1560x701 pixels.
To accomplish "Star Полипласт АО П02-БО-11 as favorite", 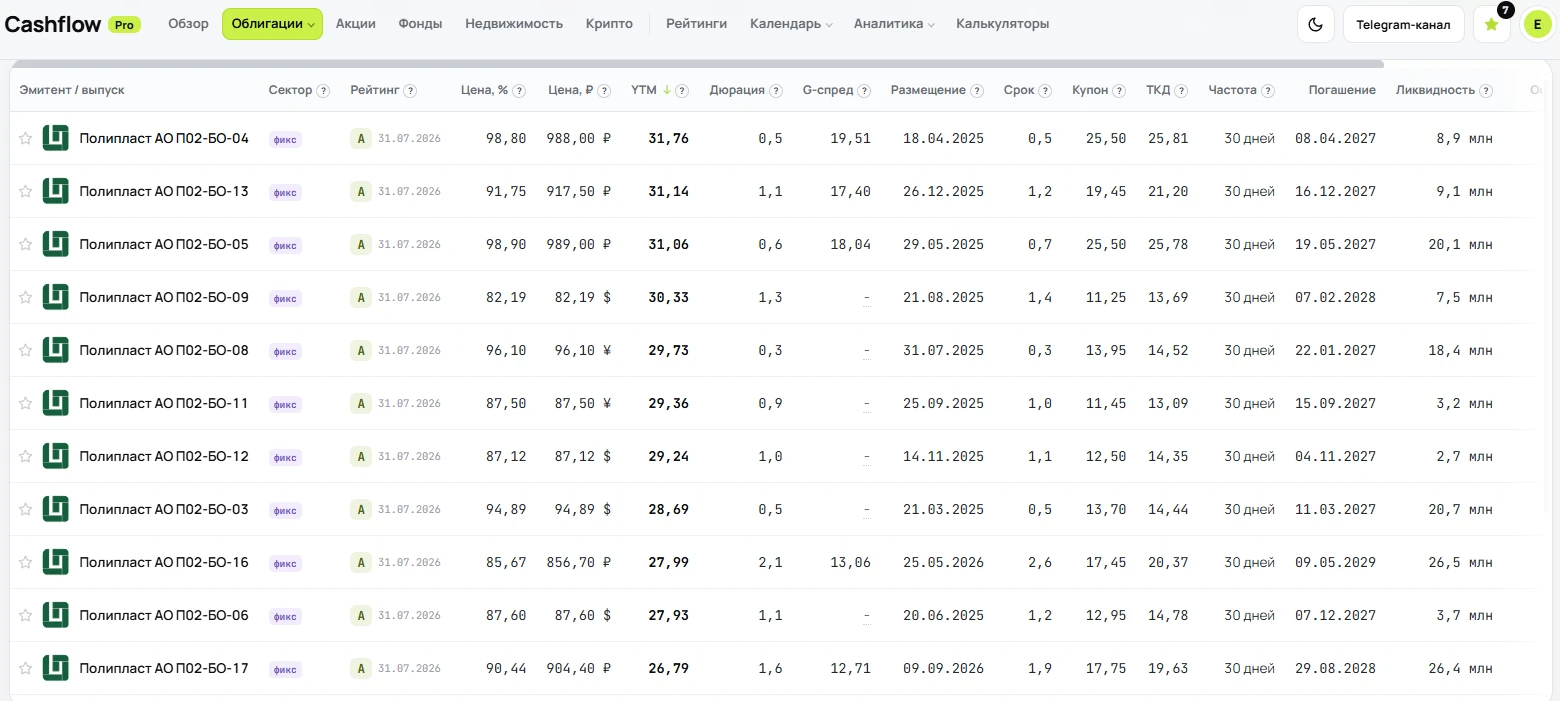I will tap(26, 404).
